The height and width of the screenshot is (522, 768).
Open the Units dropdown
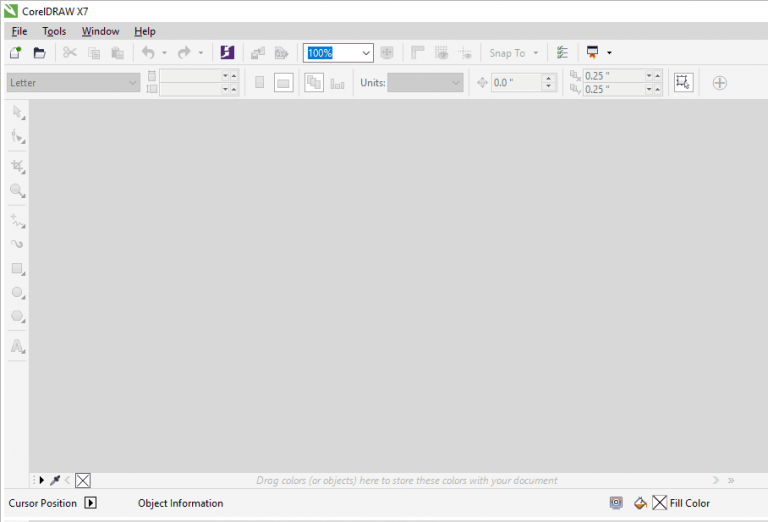[x=425, y=83]
